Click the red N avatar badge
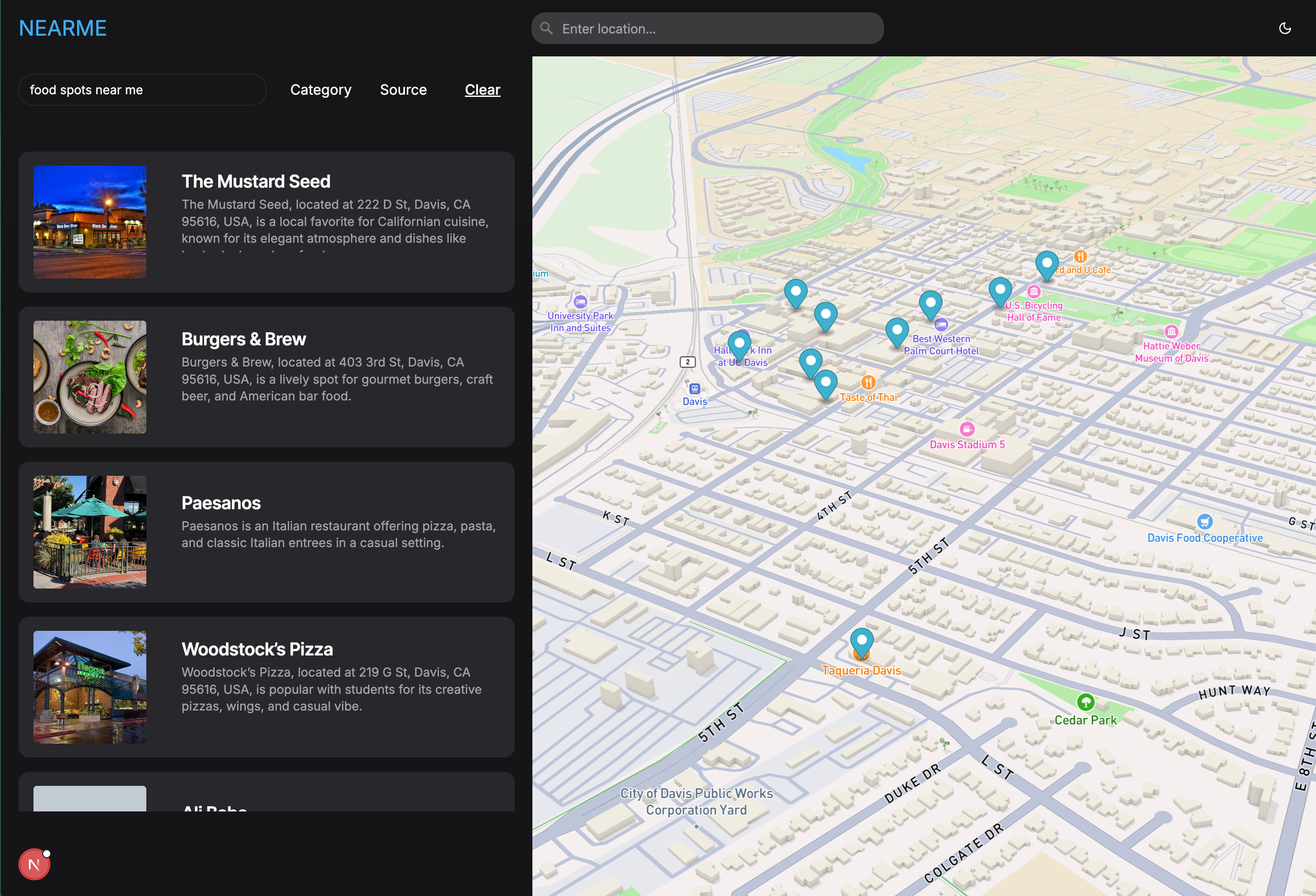The image size is (1316, 896). (x=34, y=864)
